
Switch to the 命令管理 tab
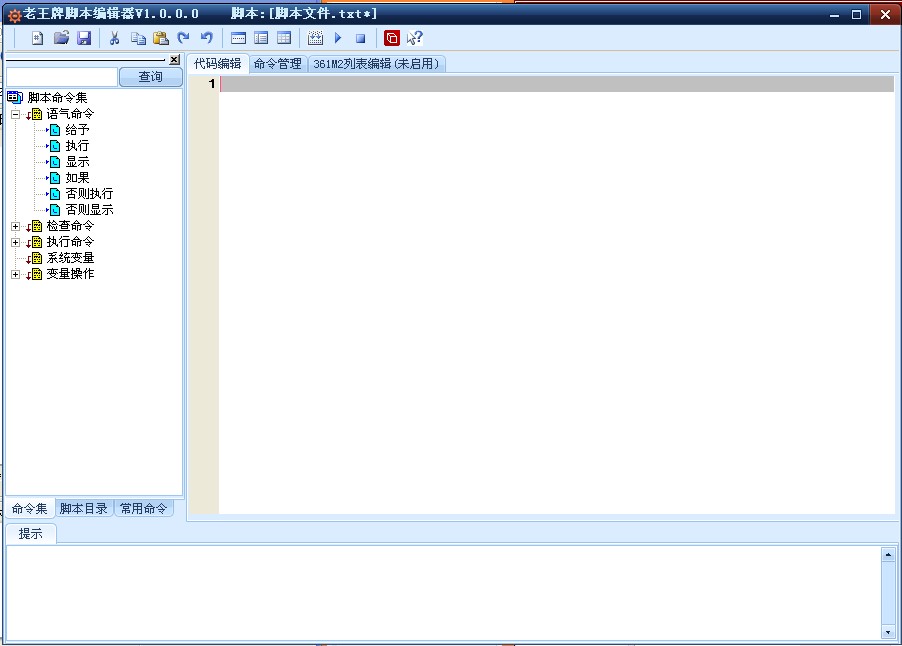[277, 64]
